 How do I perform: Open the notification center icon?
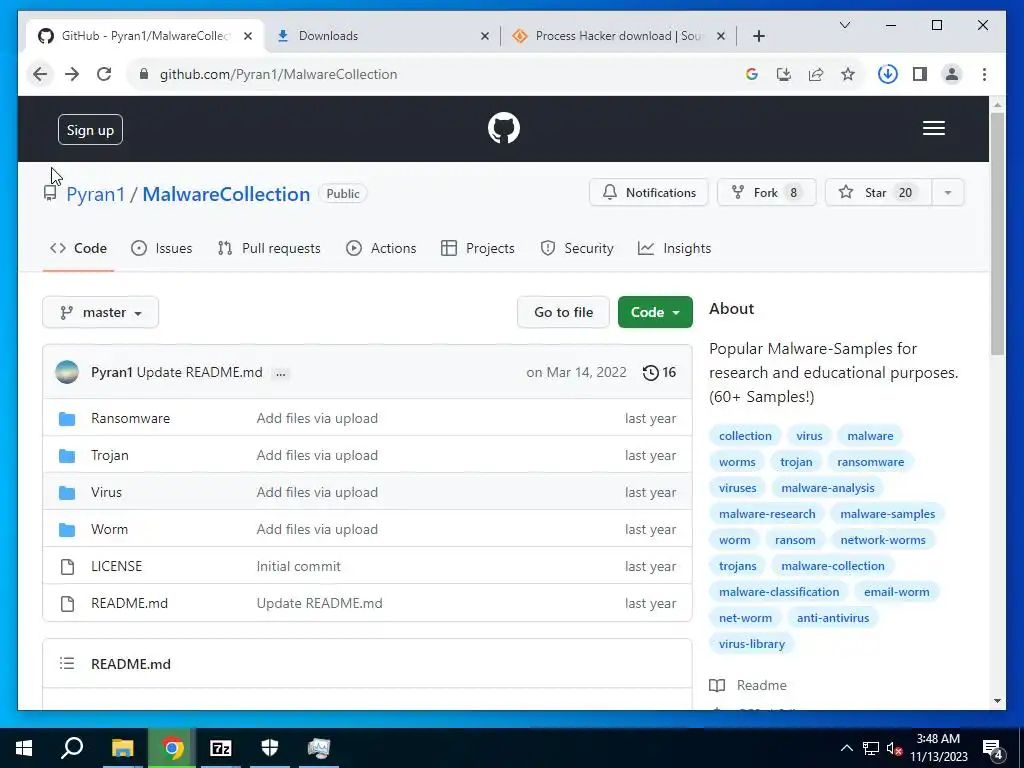pyautogui.click(x=993, y=749)
